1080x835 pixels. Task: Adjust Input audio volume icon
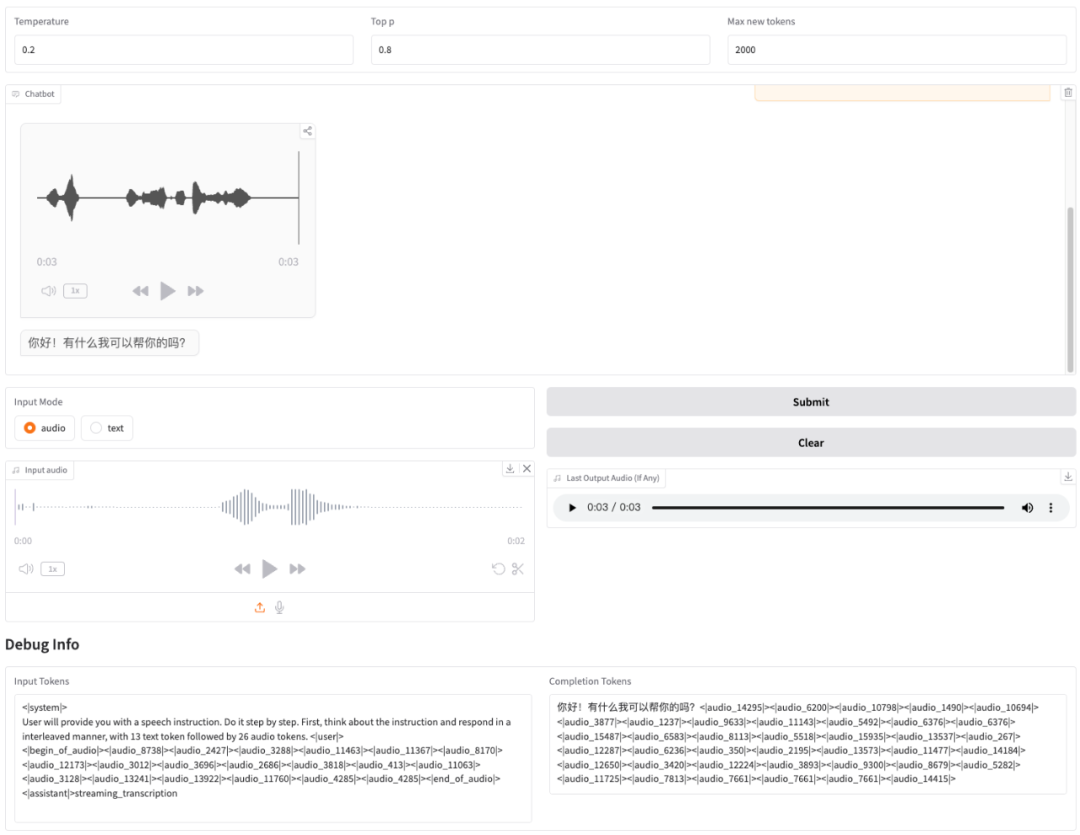coord(26,568)
